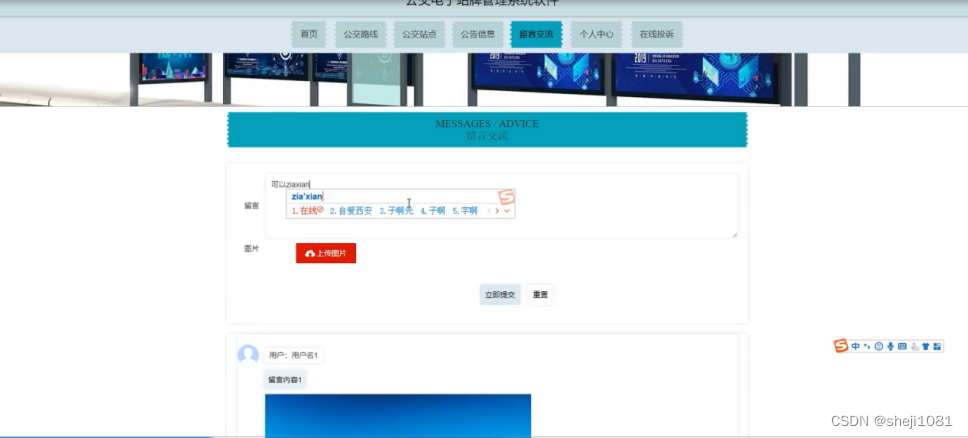Image resolution: width=968 pixels, height=438 pixels.
Task: Open the Sogou emoji face panel
Action: click(878, 346)
